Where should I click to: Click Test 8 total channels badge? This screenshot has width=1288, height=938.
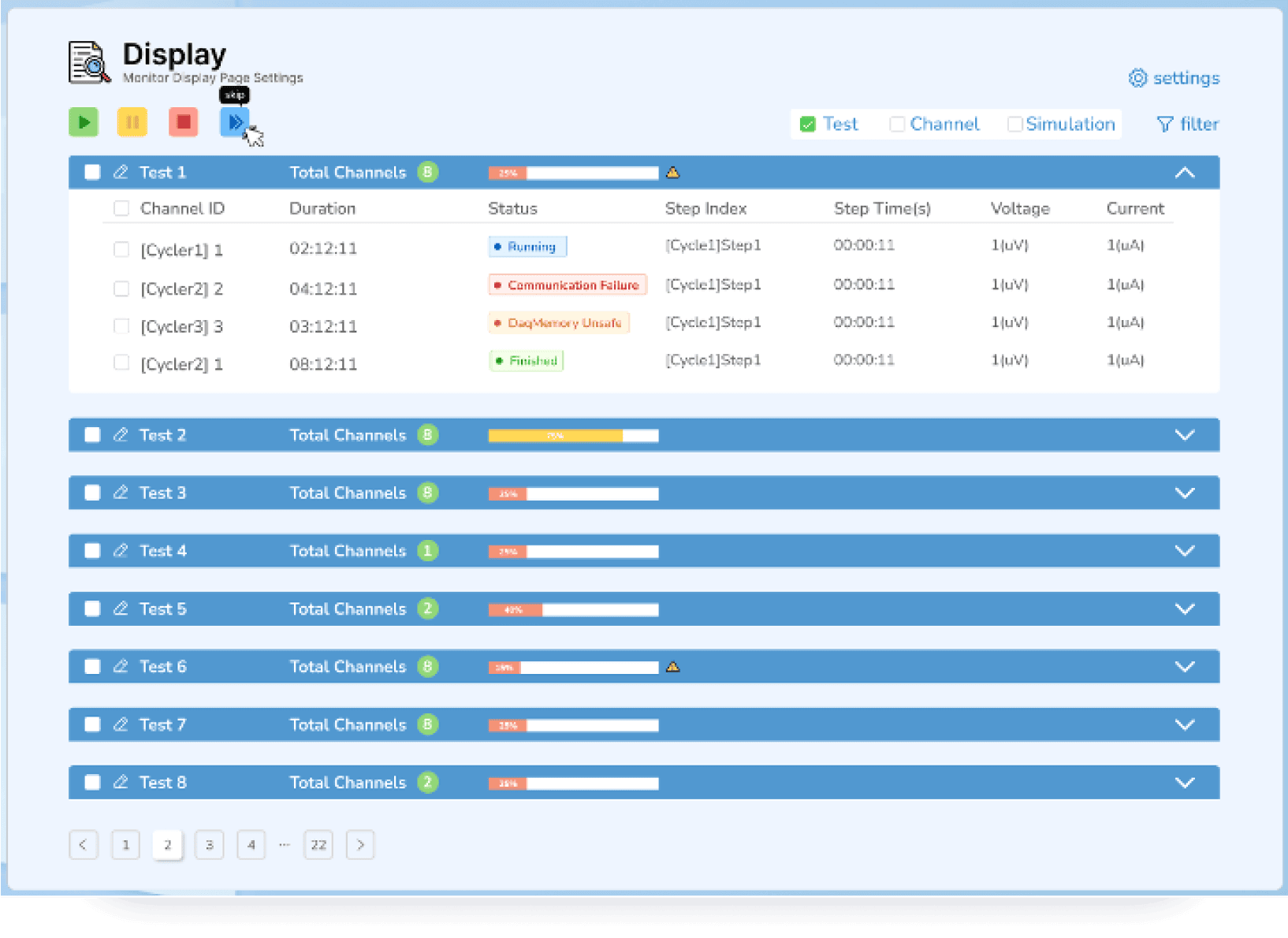[x=427, y=782]
